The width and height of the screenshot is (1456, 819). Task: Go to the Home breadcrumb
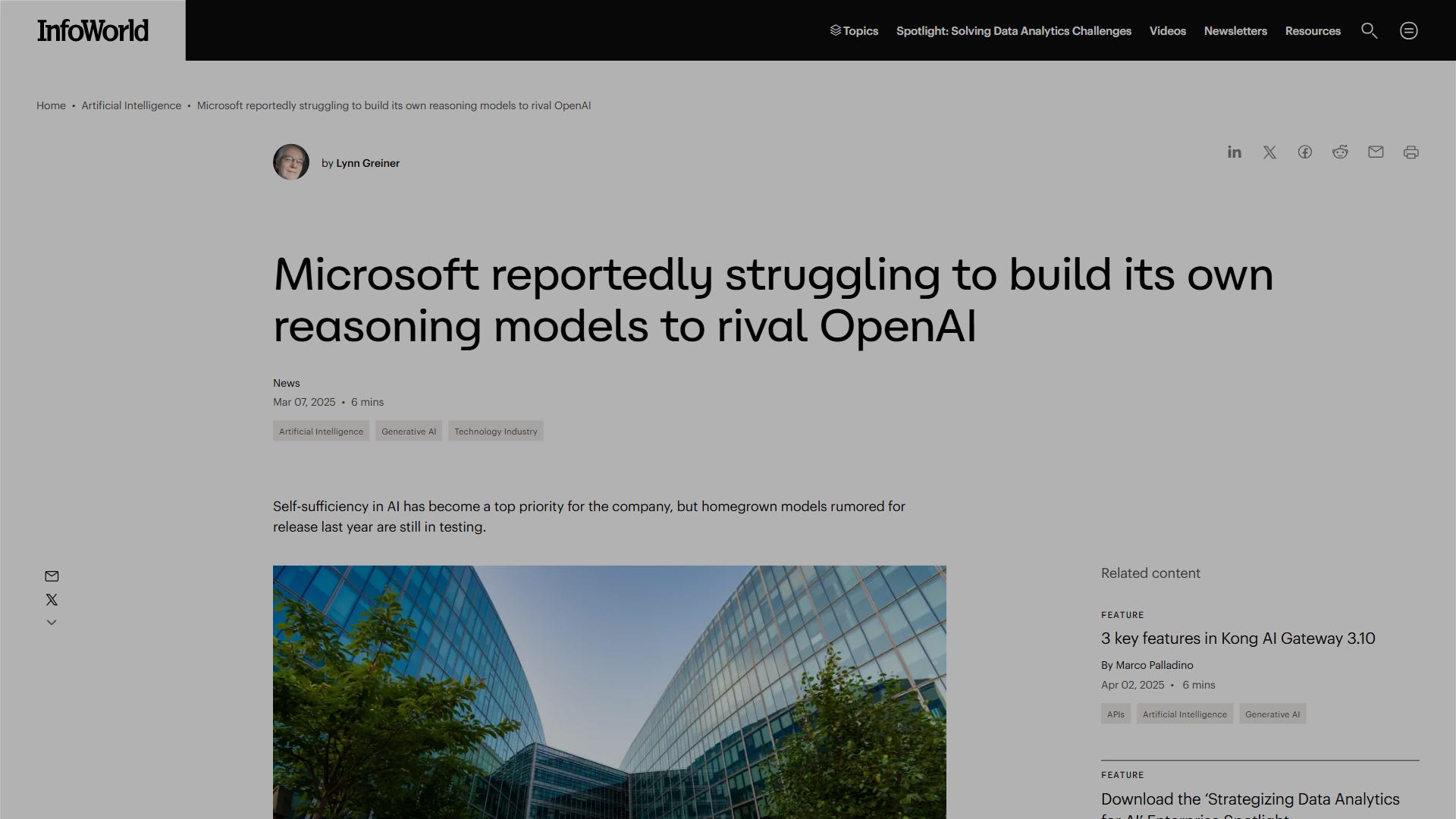[51, 105]
